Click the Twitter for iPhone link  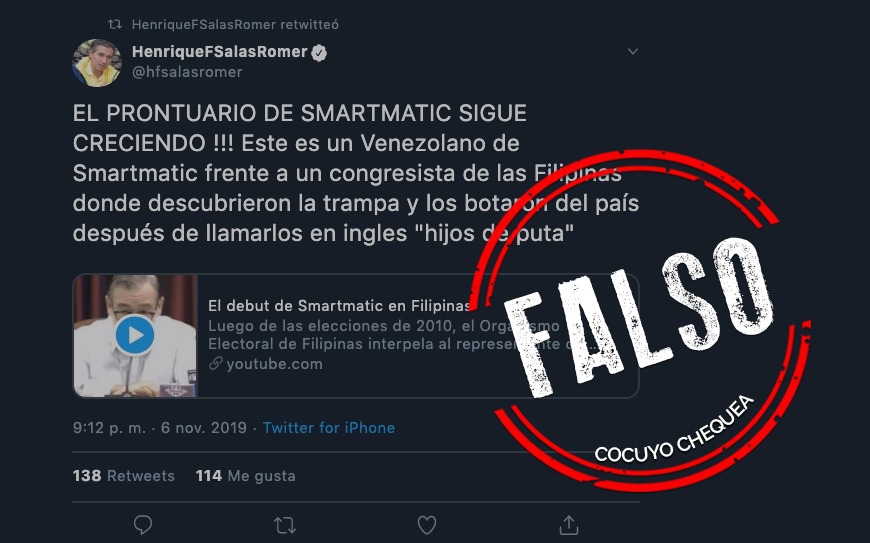coord(329,428)
